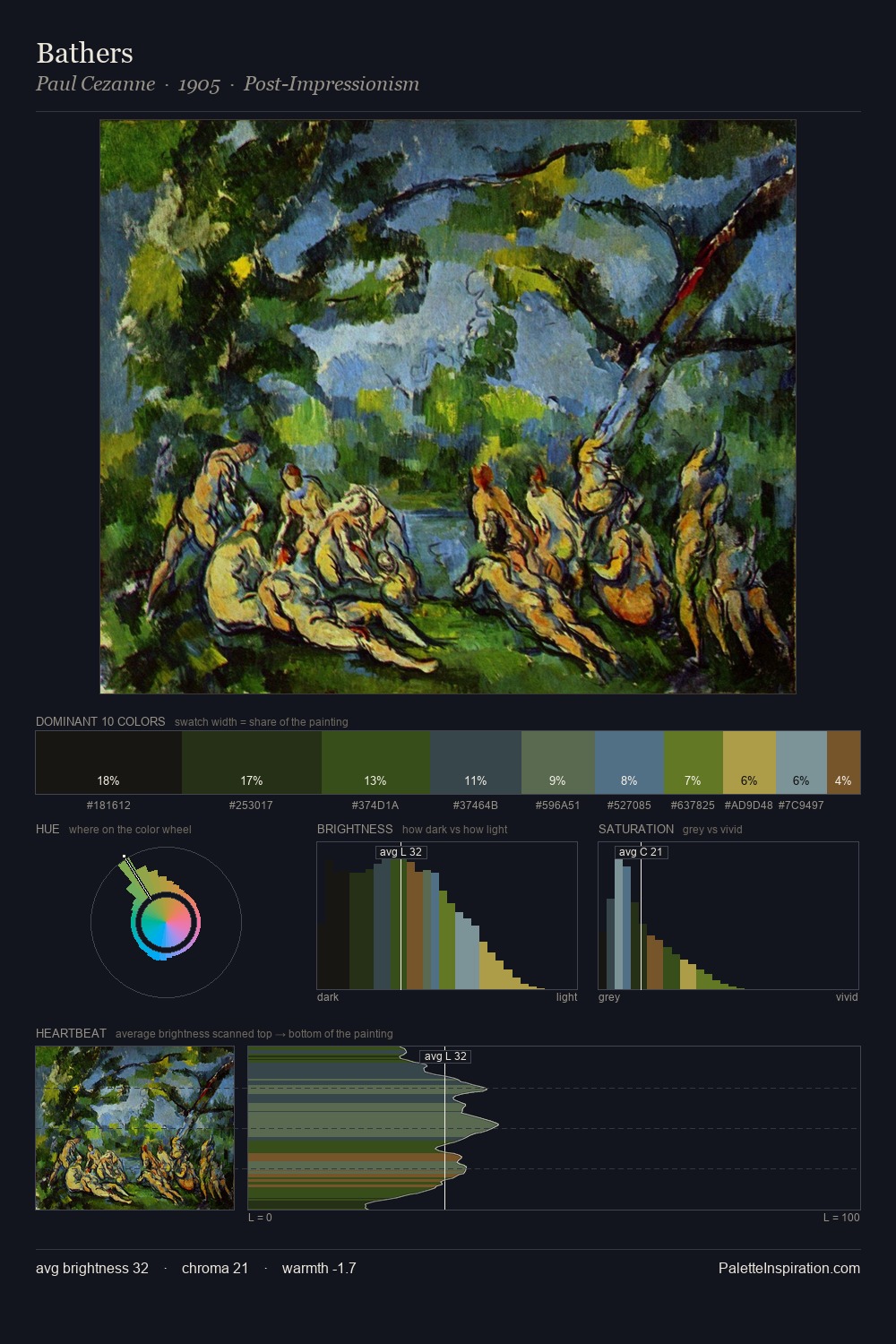
Task: Click the hex code #181612
Action: click(x=108, y=806)
